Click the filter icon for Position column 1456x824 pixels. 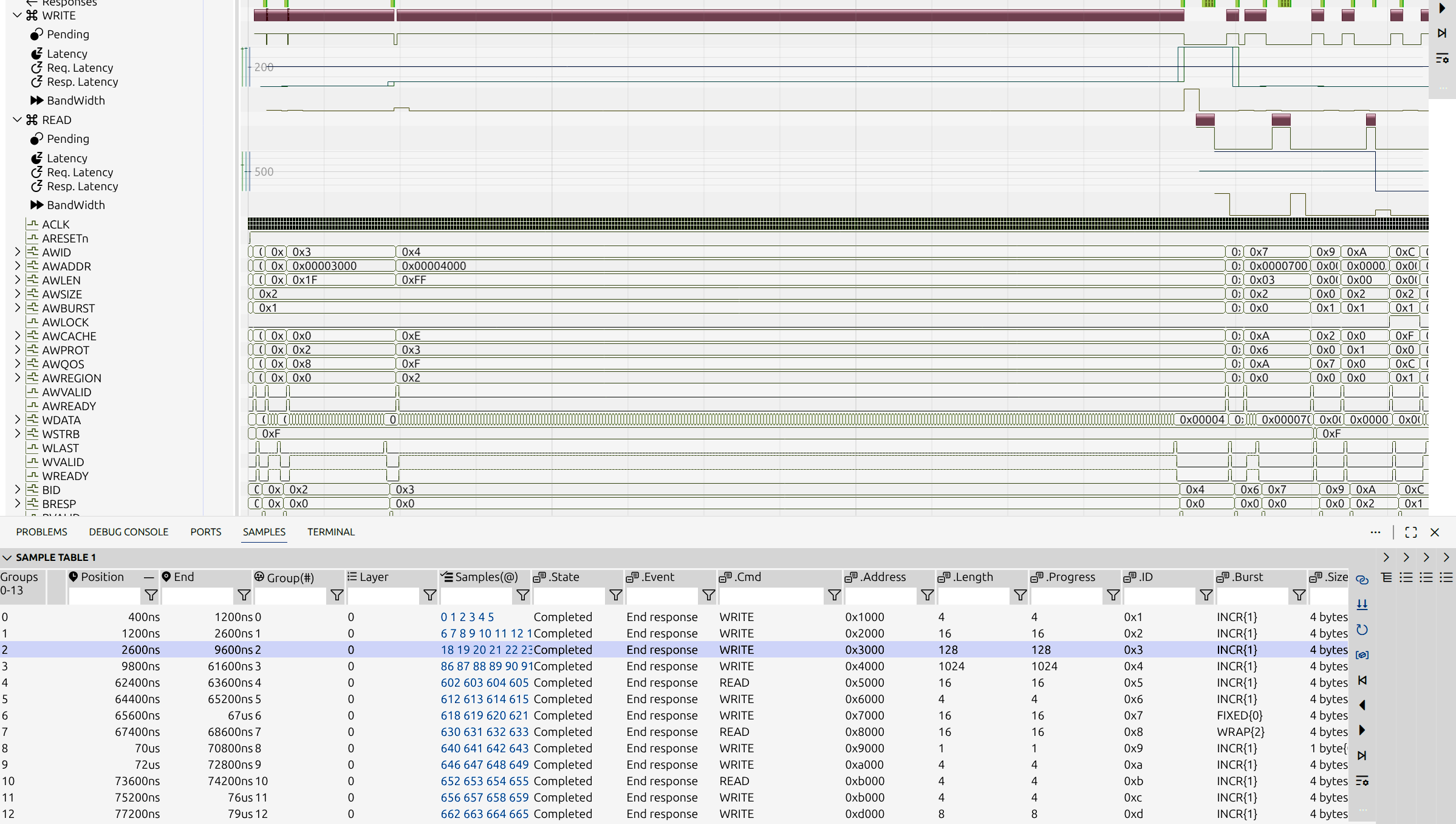click(x=151, y=596)
